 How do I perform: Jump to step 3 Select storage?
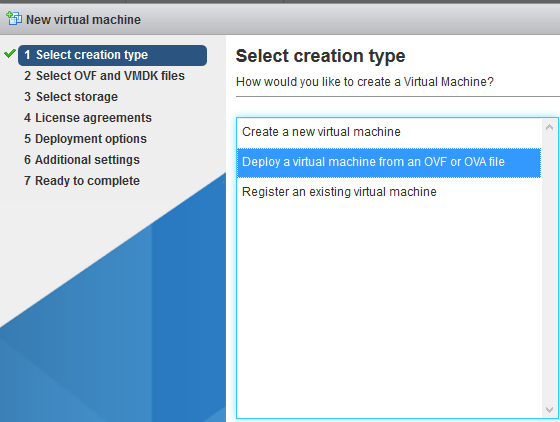point(71,97)
